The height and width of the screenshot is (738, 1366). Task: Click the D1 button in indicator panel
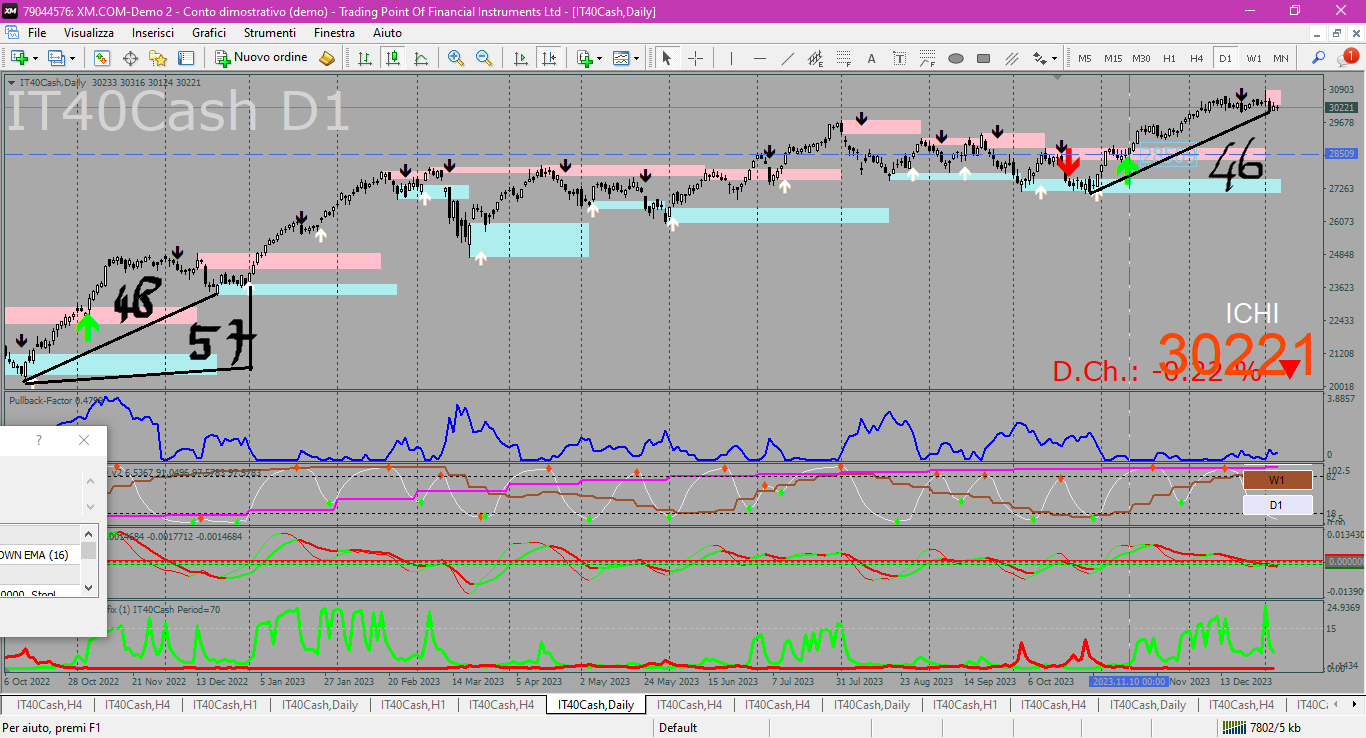(1277, 505)
